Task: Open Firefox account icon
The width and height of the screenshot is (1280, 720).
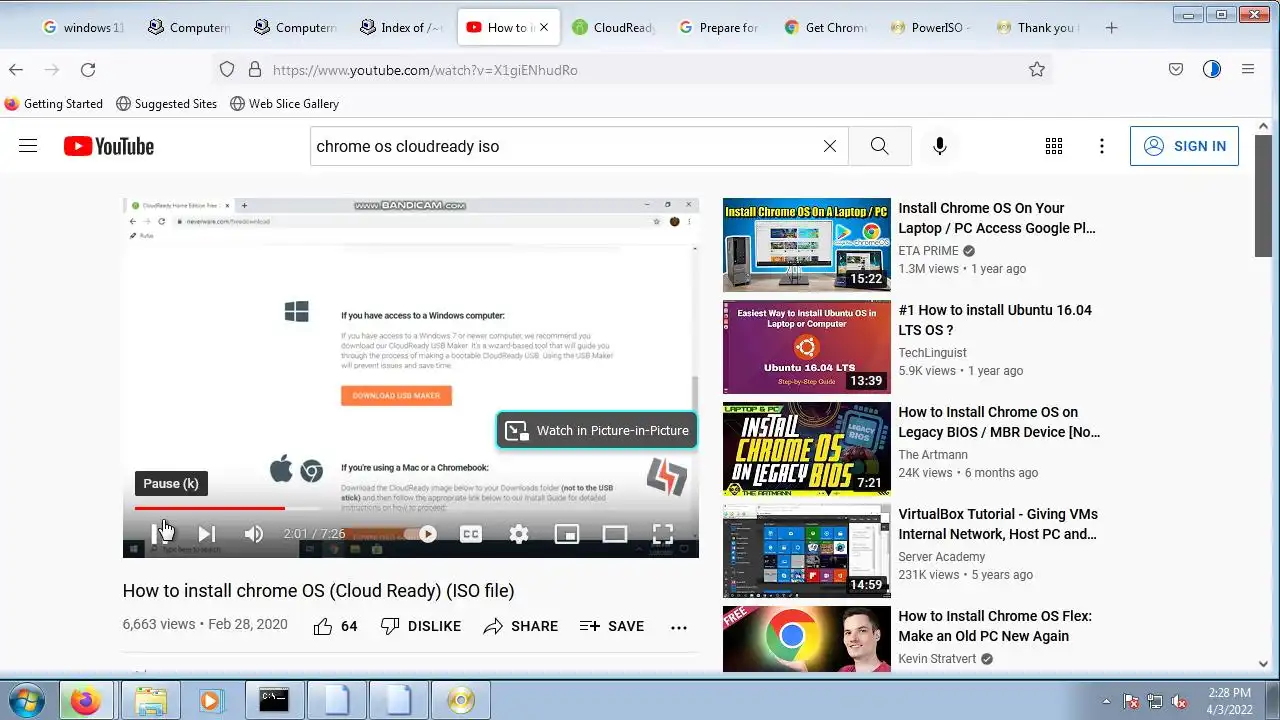Action: pyautogui.click(x=1212, y=69)
